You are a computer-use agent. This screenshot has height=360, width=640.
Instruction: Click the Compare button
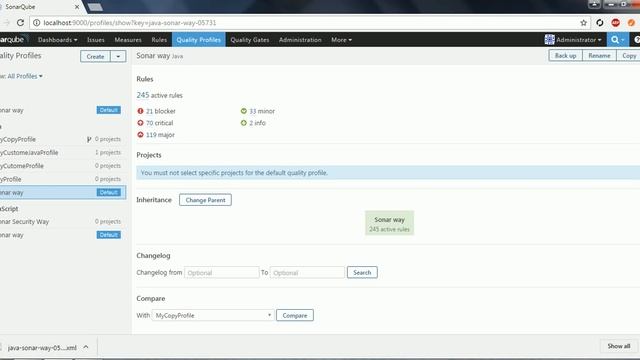click(x=295, y=315)
